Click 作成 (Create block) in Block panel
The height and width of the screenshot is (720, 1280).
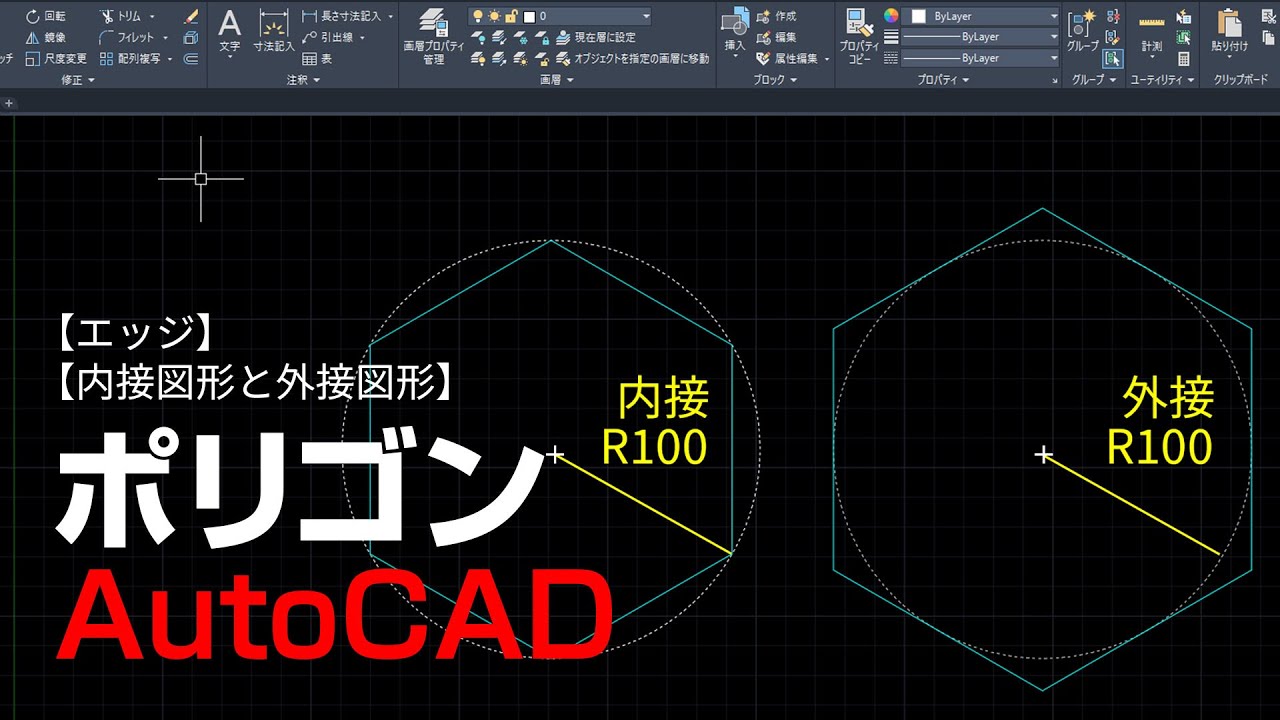[776, 16]
